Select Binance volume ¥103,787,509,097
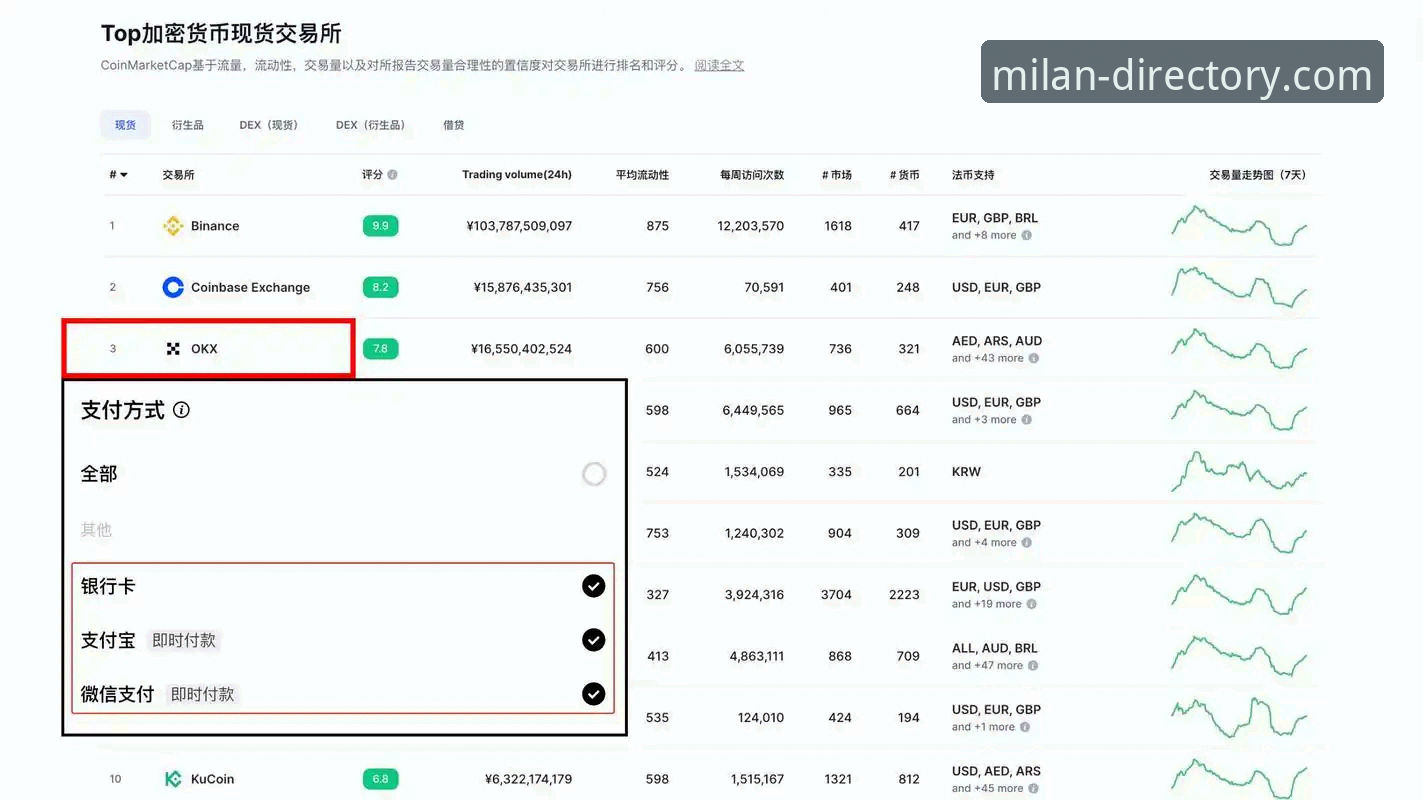1423x800 pixels. tap(519, 226)
